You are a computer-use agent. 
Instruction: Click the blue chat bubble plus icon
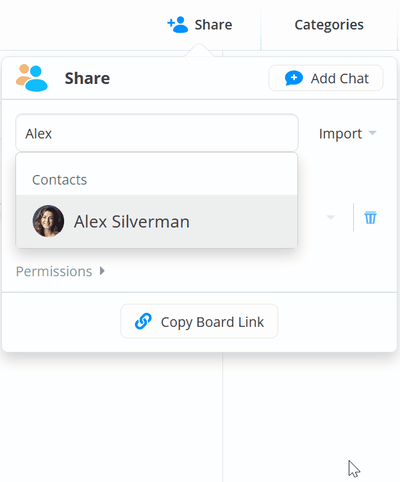point(294,78)
